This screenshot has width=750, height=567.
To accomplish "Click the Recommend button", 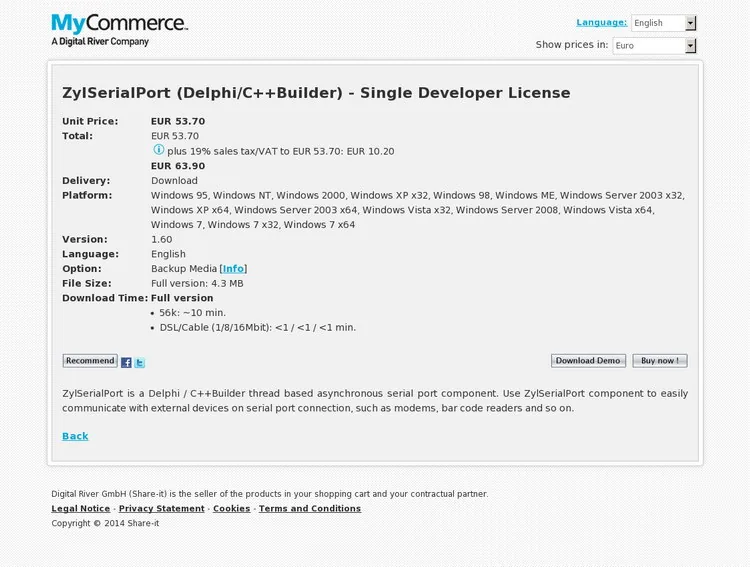I will [x=90, y=361].
